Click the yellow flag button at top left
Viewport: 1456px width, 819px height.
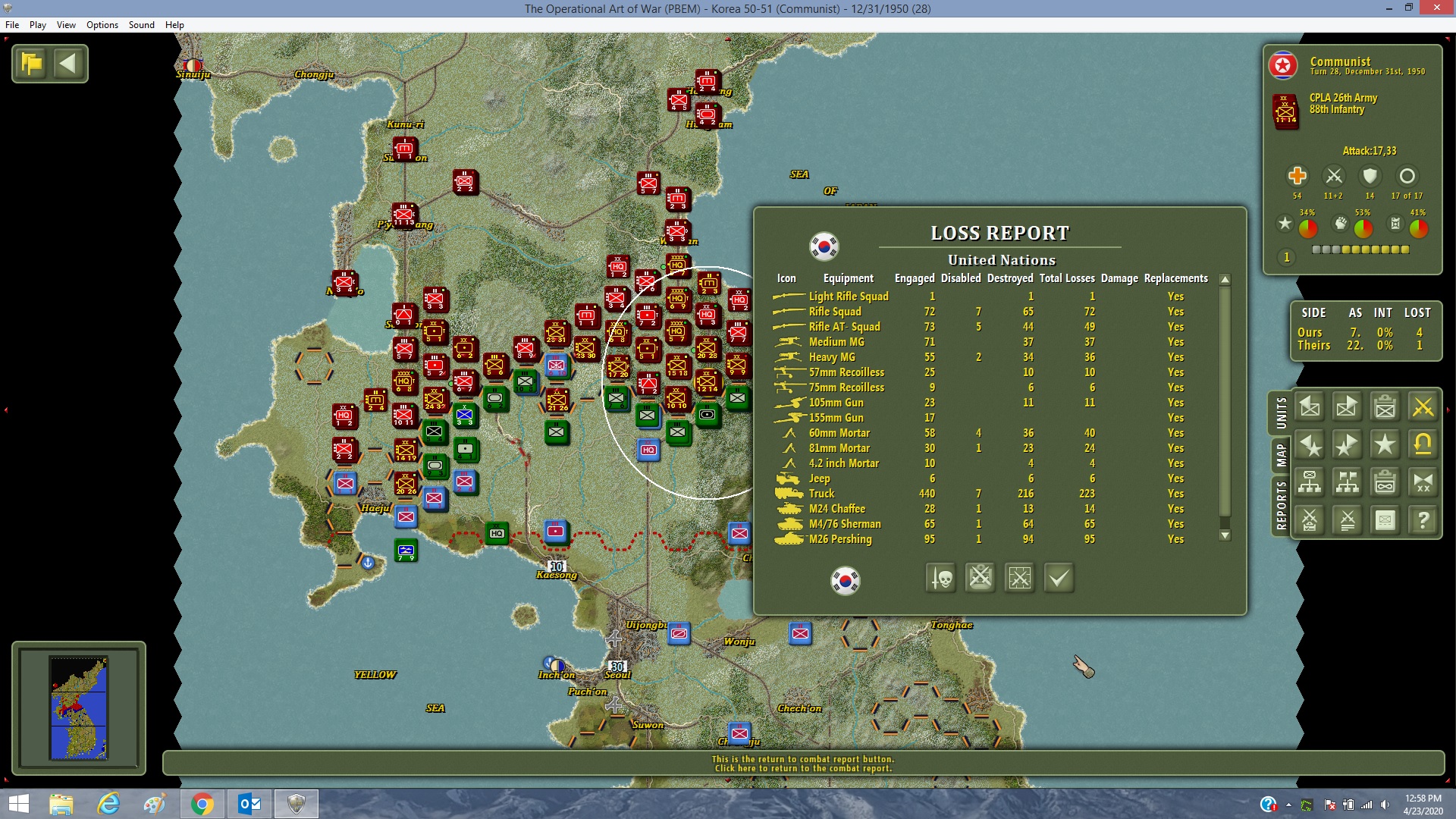point(32,64)
